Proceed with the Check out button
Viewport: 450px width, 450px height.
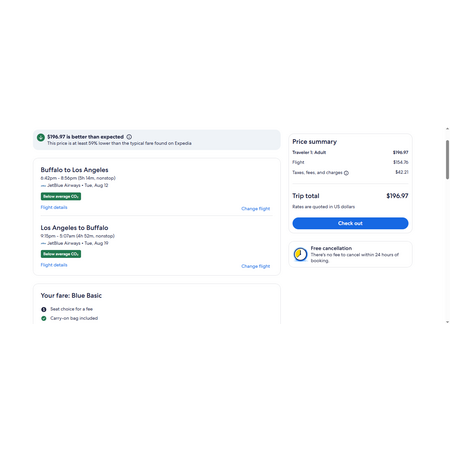pos(350,223)
